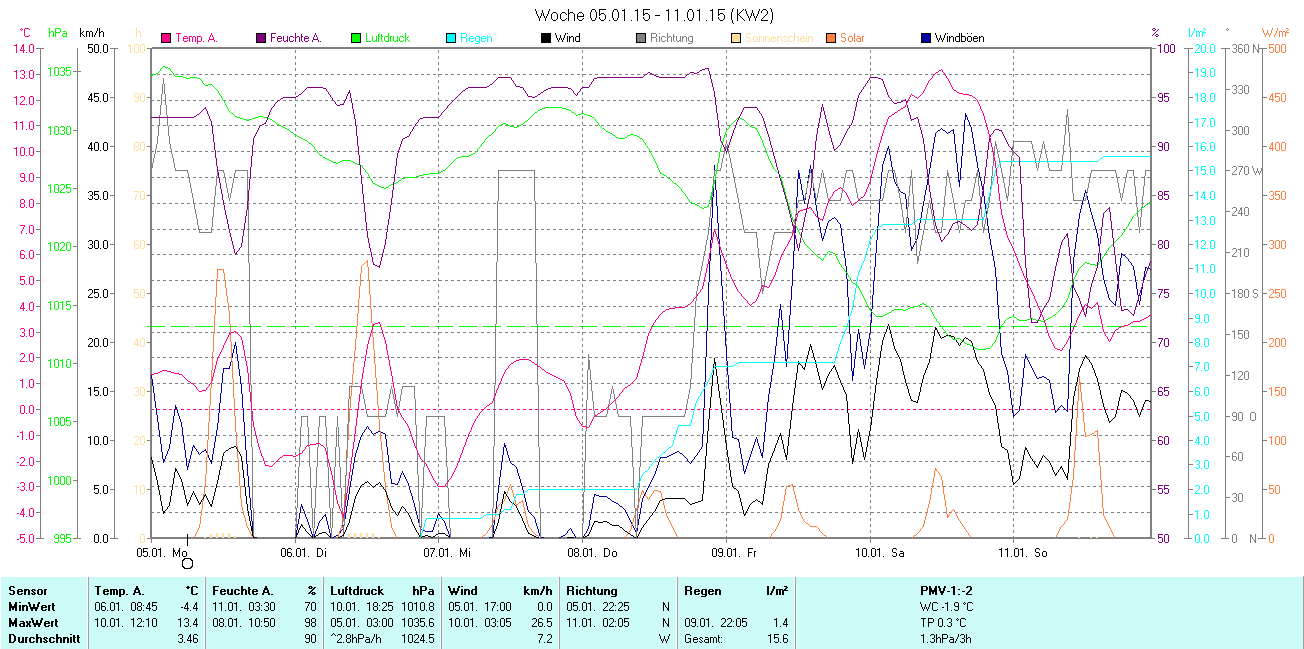The height and width of the screenshot is (649, 1304).
Task: Click the '05.01. Mo' date axis label
Action: 162,551
